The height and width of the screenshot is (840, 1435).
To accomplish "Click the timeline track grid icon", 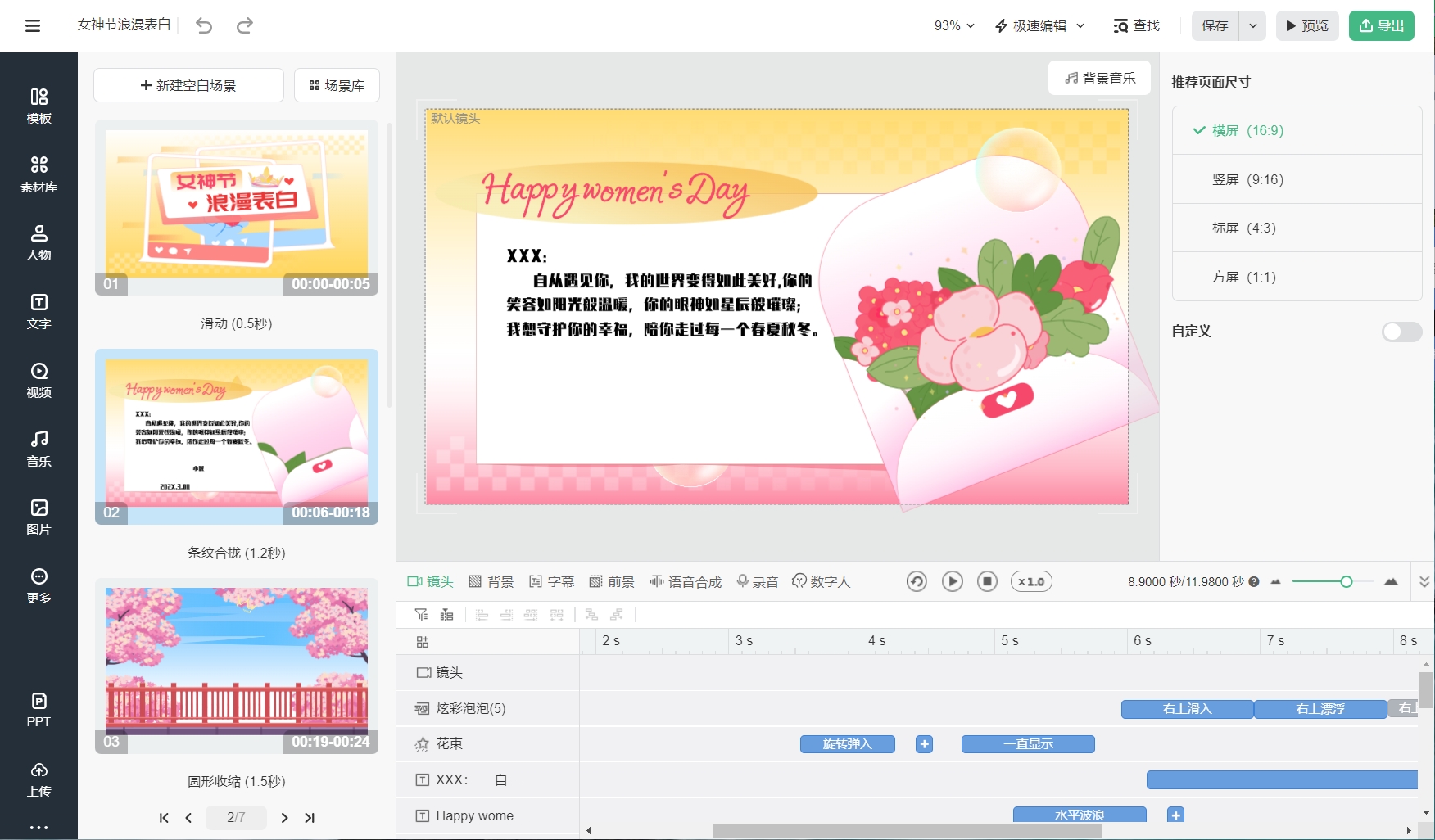I will point(423,642).
